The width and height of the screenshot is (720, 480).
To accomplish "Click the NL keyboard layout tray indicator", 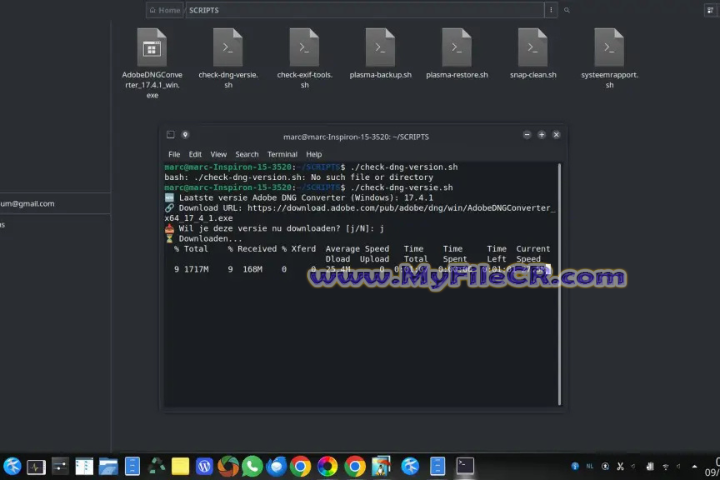I will tap(590, 466).
